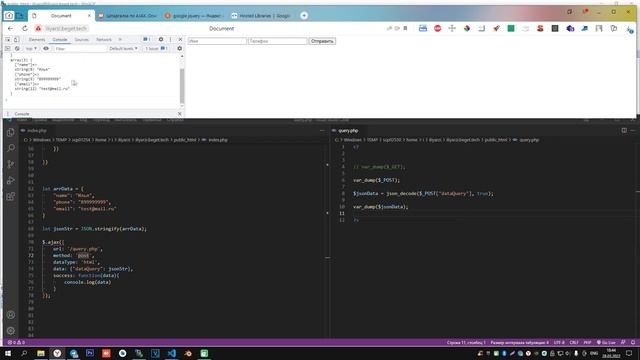This screenshot has height=360, width=640.
Task: Open a new browser tab with plus button
Action: (304, 16)
